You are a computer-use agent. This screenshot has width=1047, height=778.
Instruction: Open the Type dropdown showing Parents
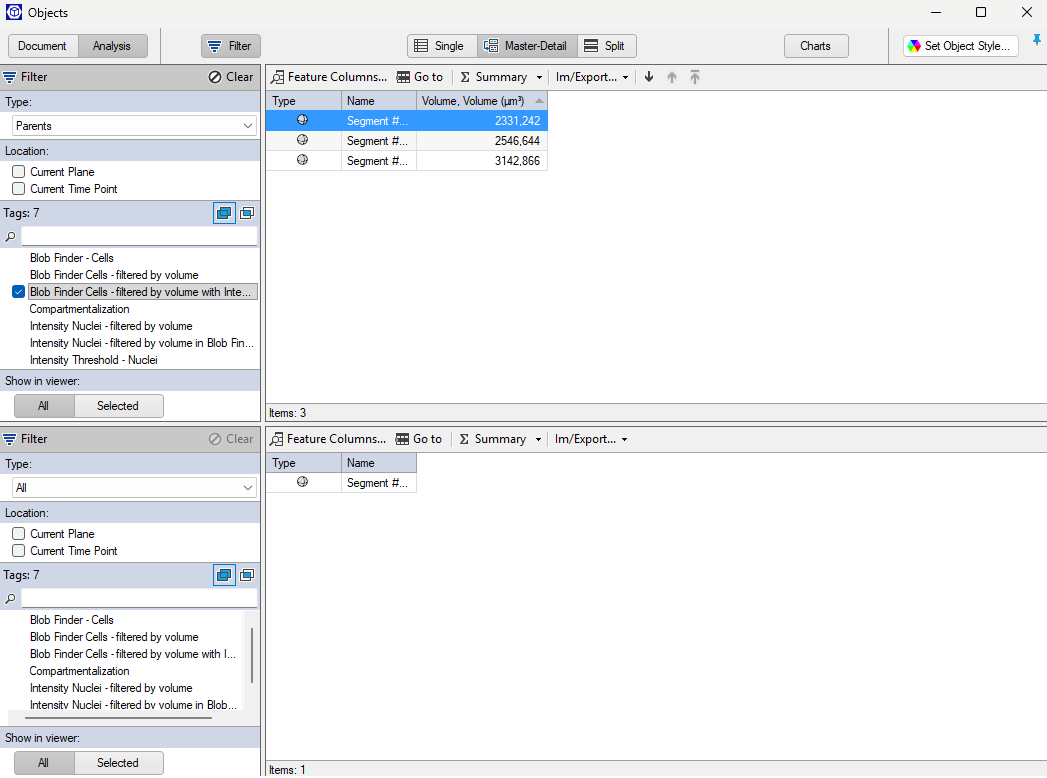tap(133, 125)
